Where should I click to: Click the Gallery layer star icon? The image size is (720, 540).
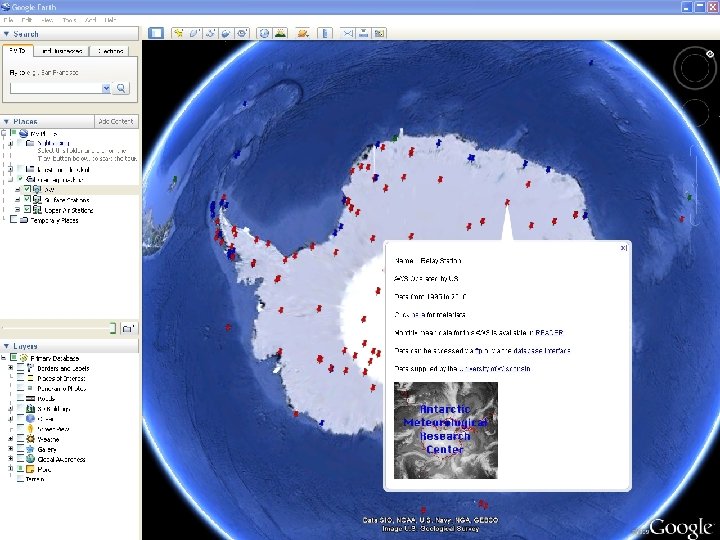[x=30, y=449]
